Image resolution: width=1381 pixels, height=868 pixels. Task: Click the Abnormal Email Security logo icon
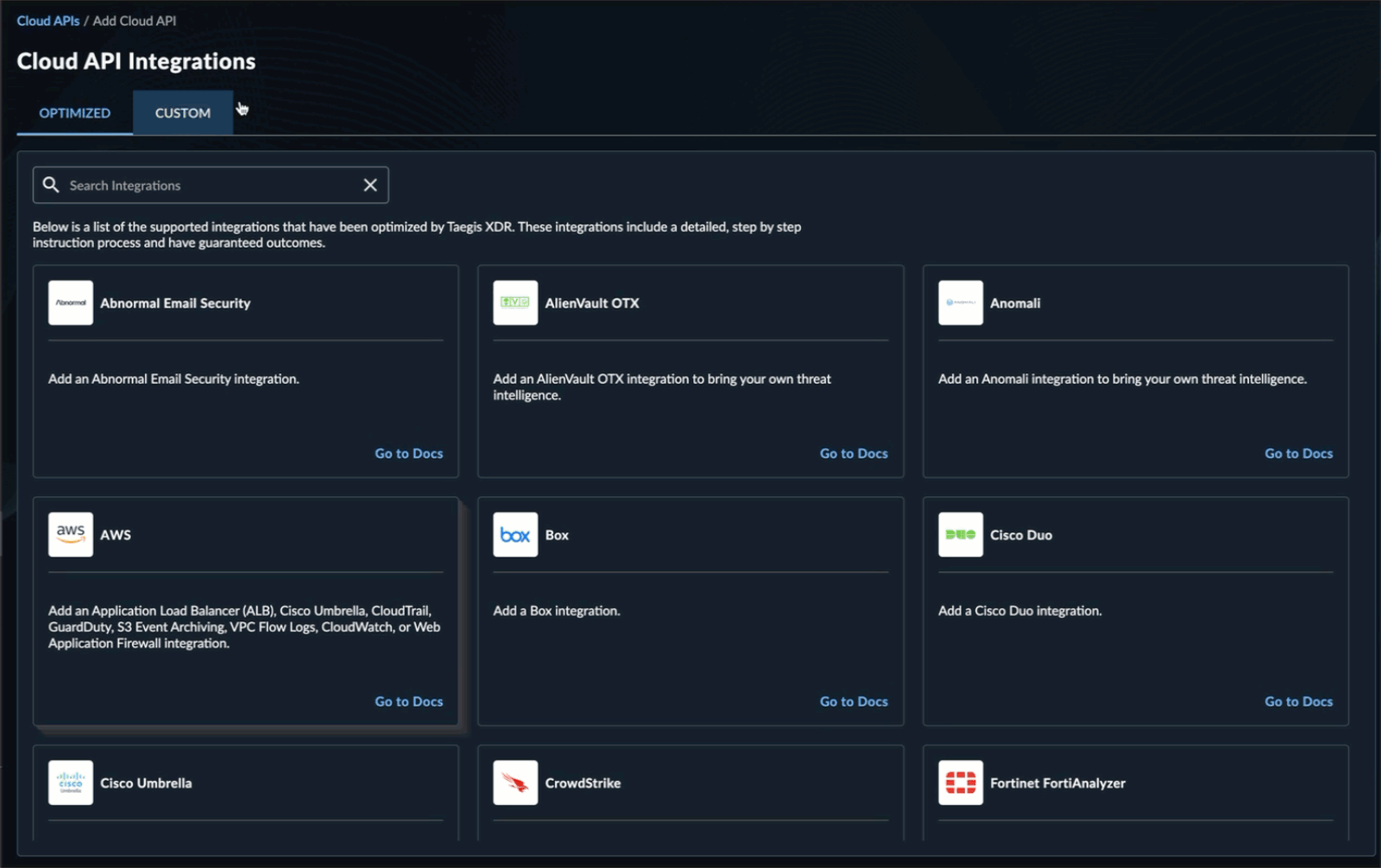(x=71, y=303)
